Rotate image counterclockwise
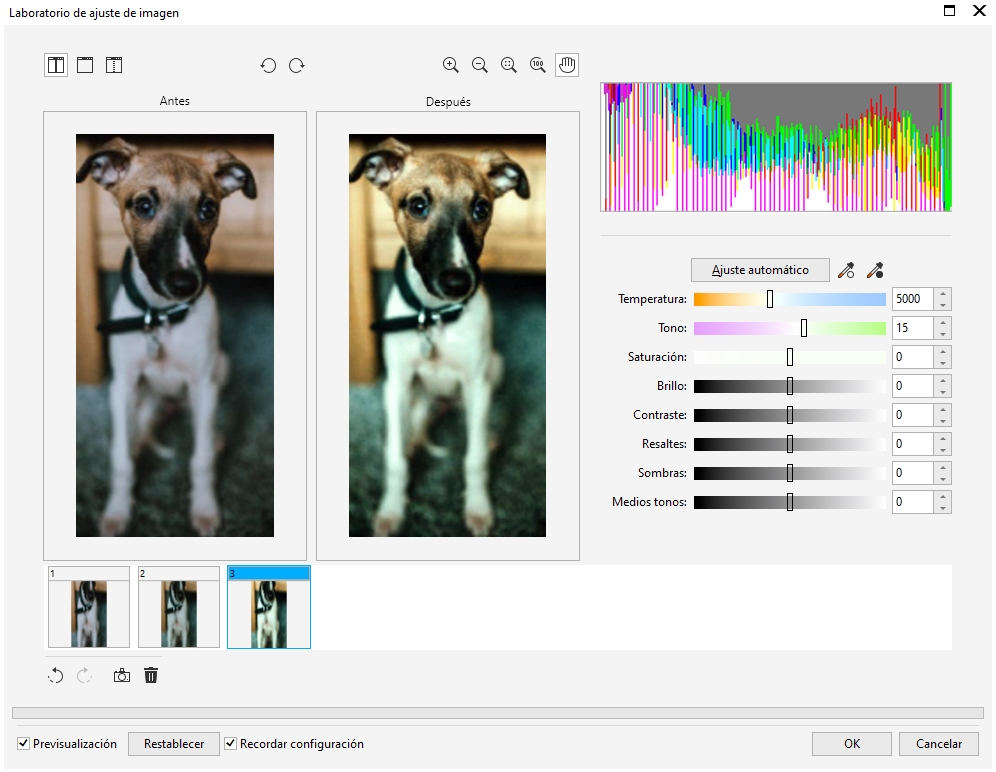Image resolution: width=996 pixels, height=772 pixels. tap(268, 66)
